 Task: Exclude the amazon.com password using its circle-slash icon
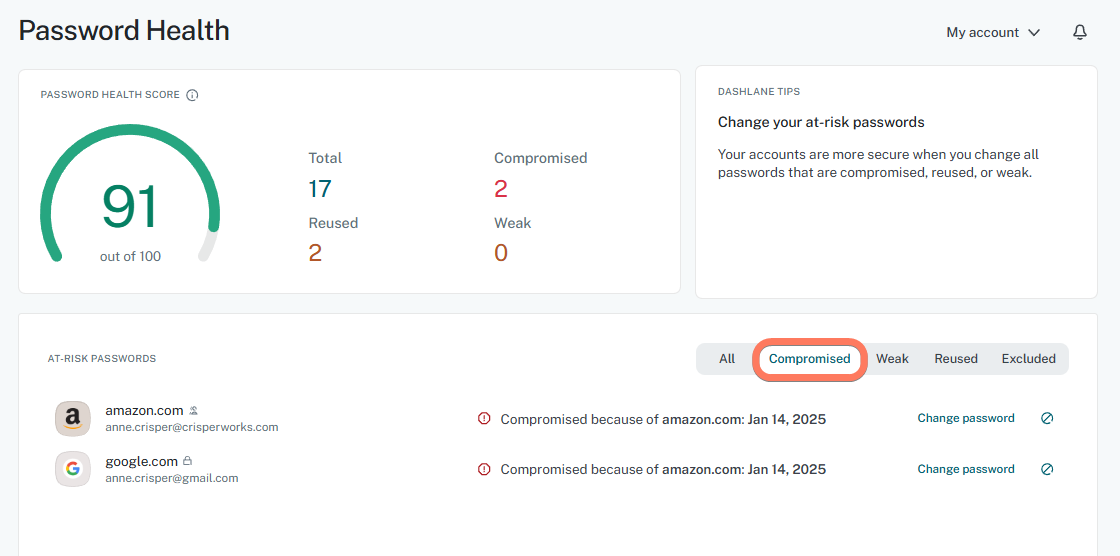click(1047, 419)
